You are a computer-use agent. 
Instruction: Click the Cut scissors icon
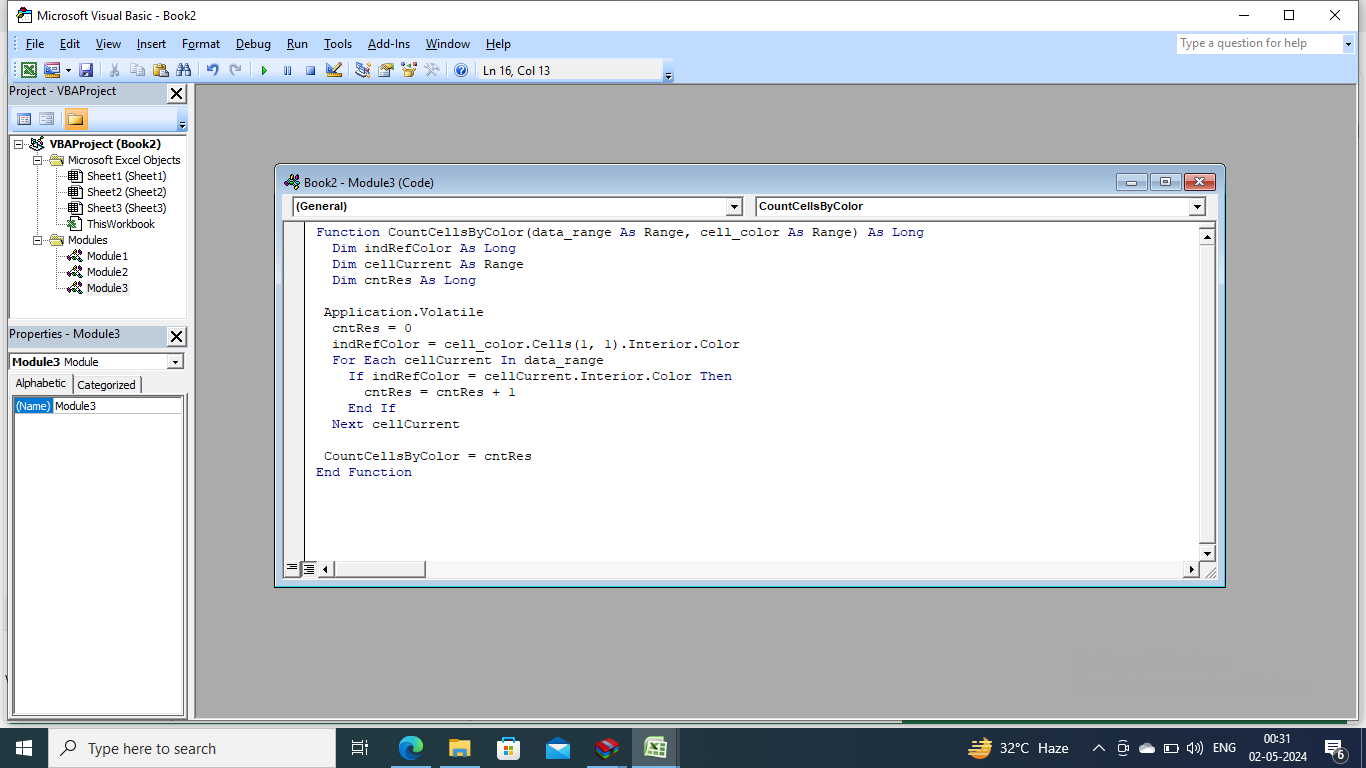[114, 70]
